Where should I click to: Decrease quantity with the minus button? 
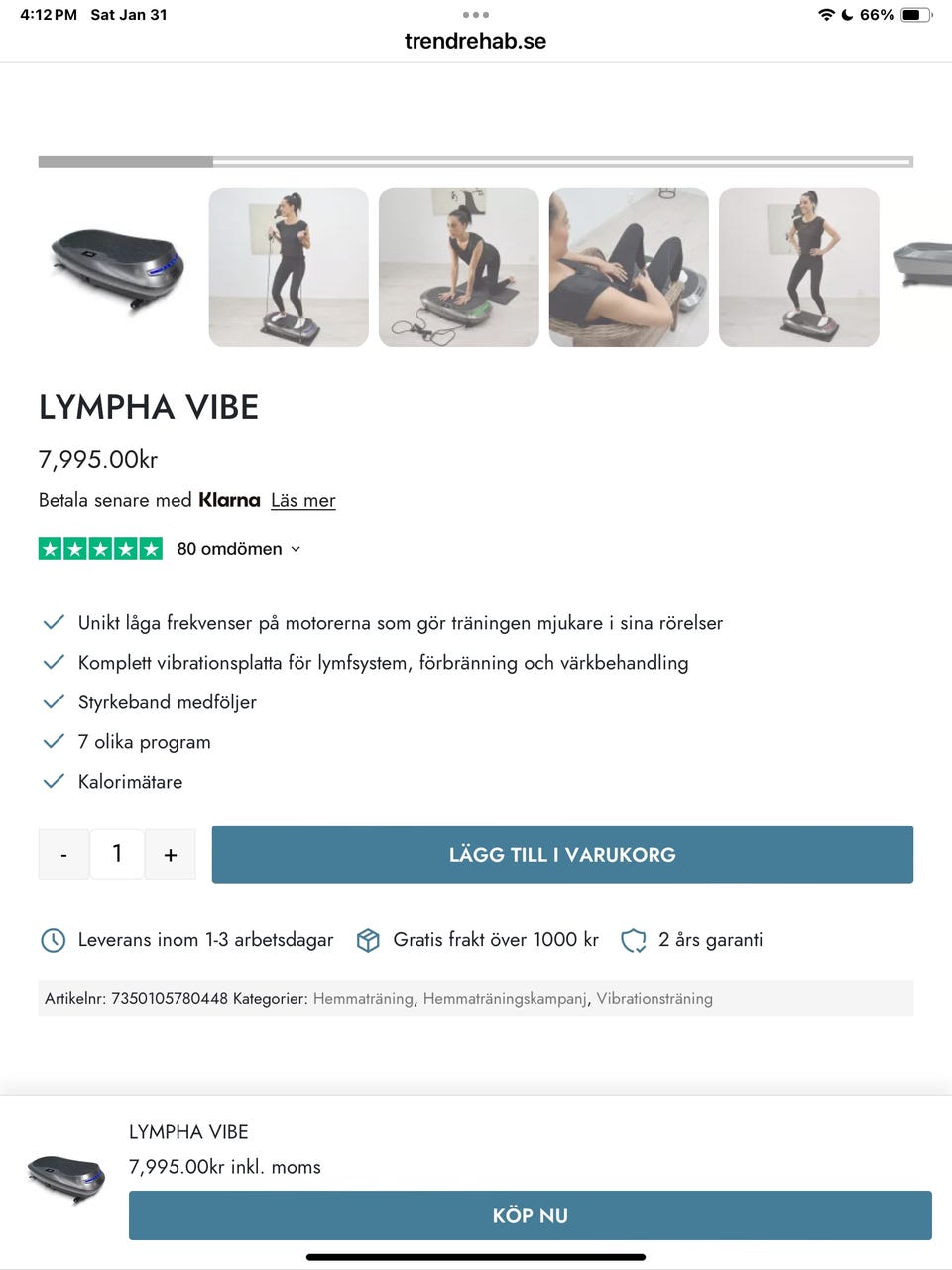point(63,854)
